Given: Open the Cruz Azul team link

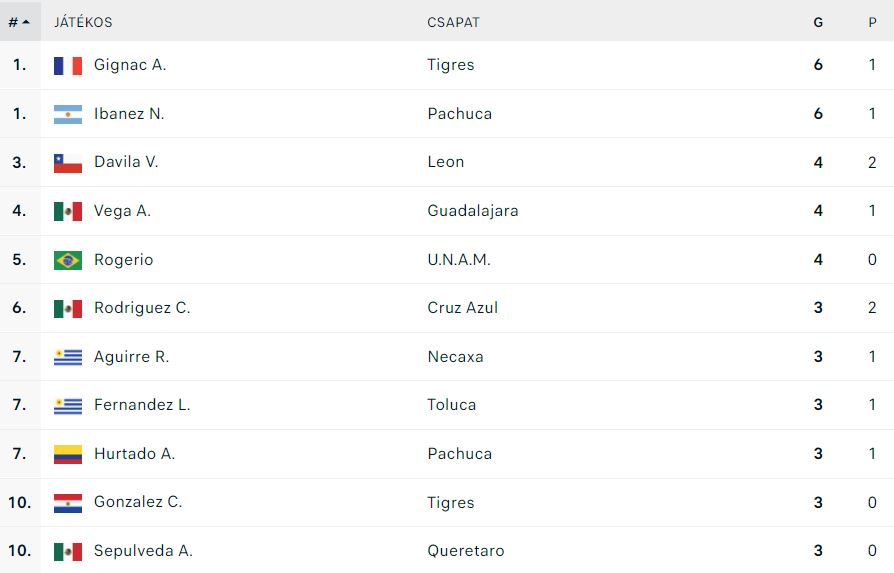Looking at the screenshot, I should [x=462, y=308].
